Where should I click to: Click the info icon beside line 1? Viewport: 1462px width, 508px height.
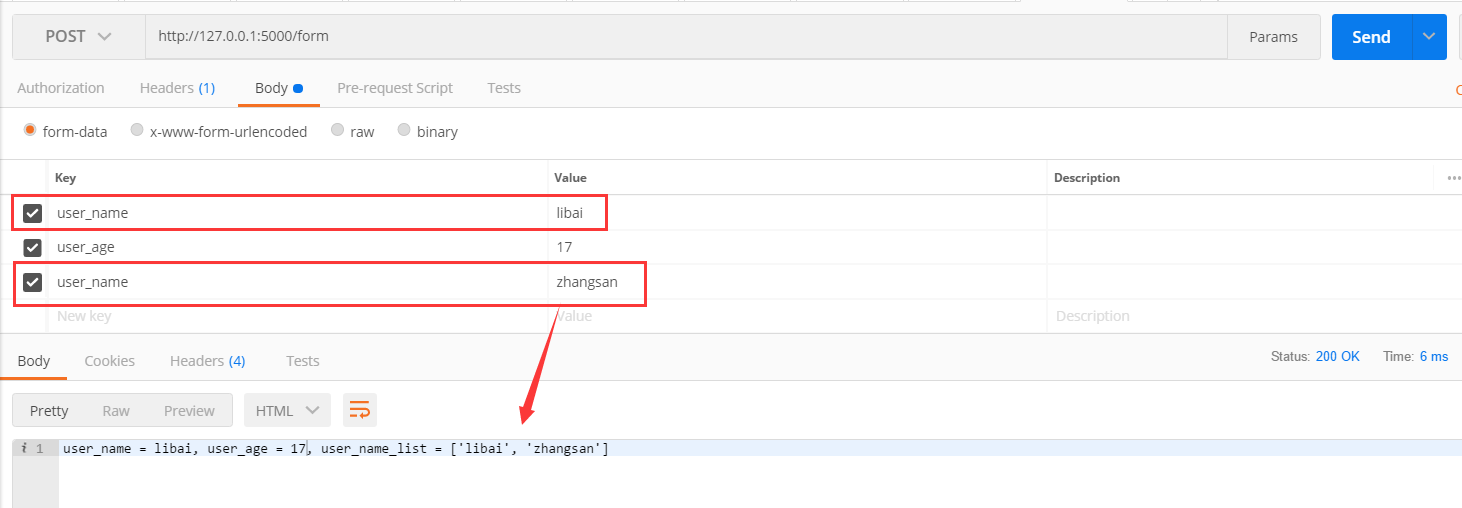pyautogui.click(x=24, y=448)
